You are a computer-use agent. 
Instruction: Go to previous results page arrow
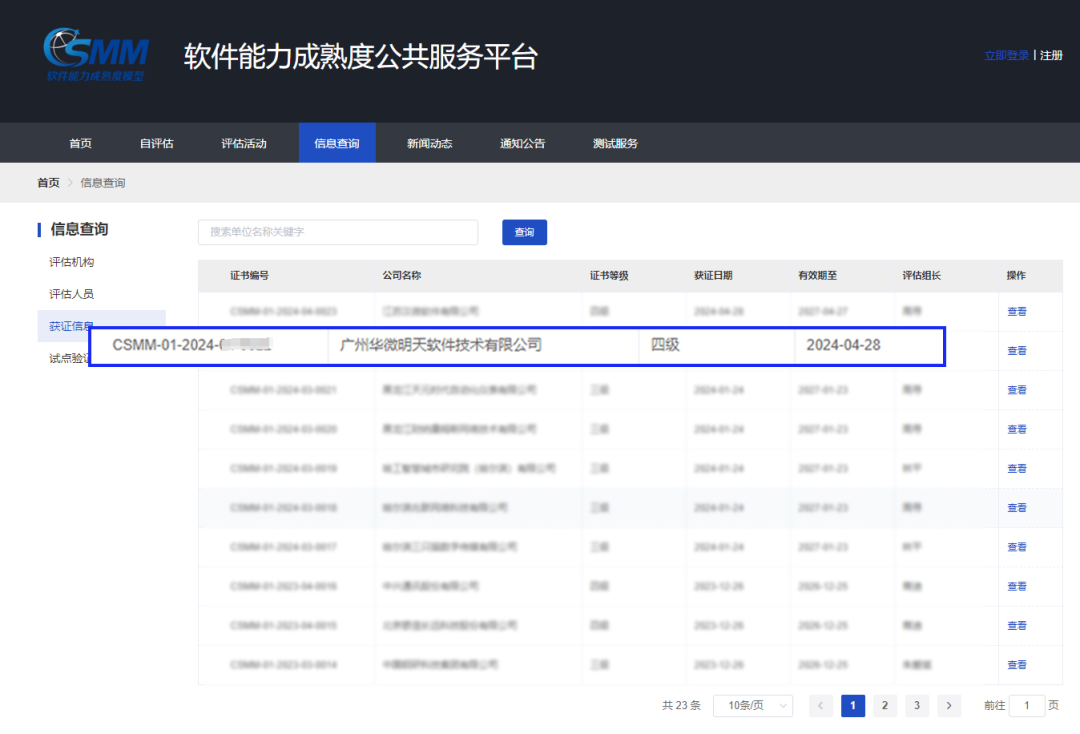[x=820, y=705]
